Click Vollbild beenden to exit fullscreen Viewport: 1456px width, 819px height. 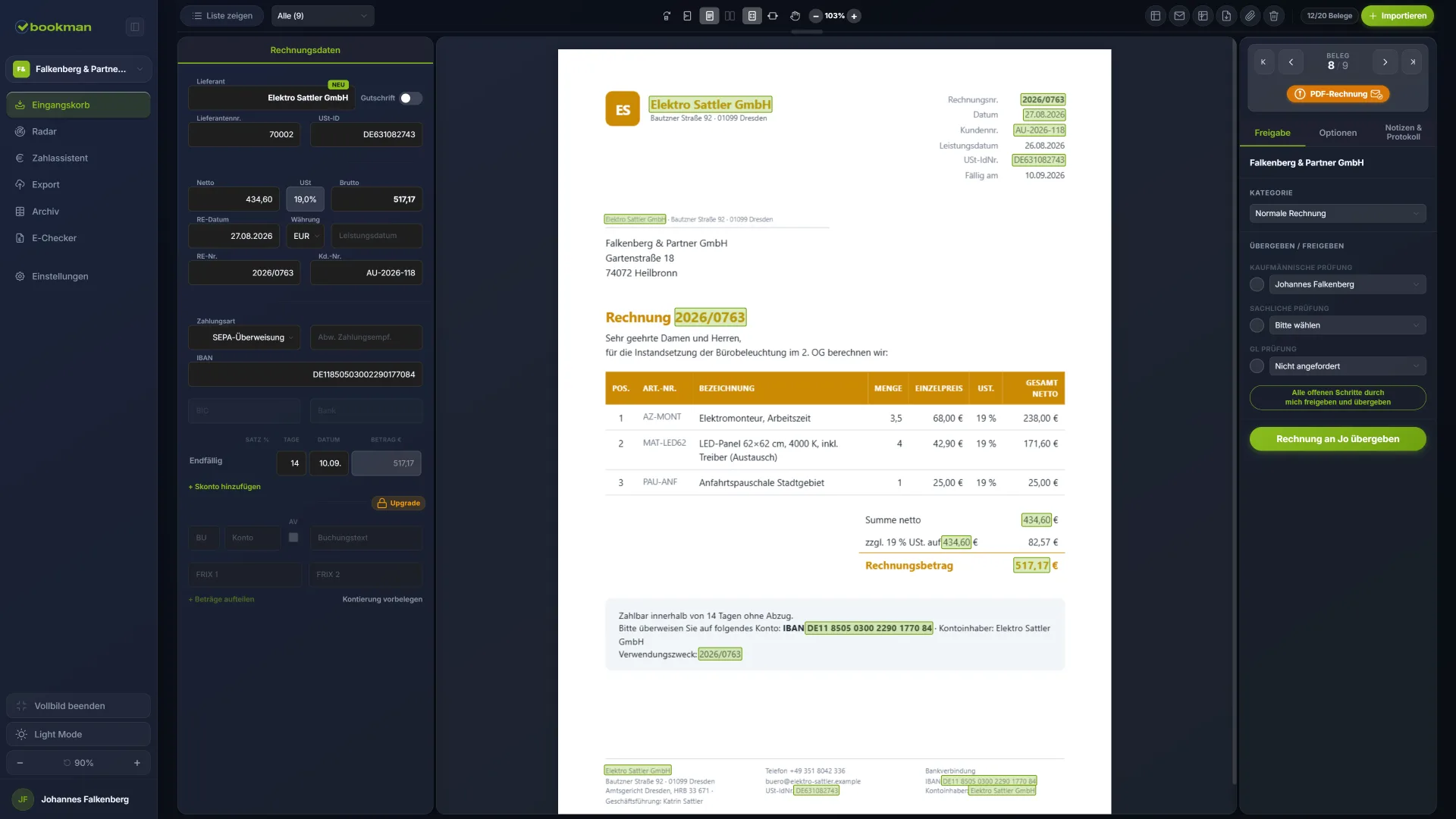tap(78, 706)
